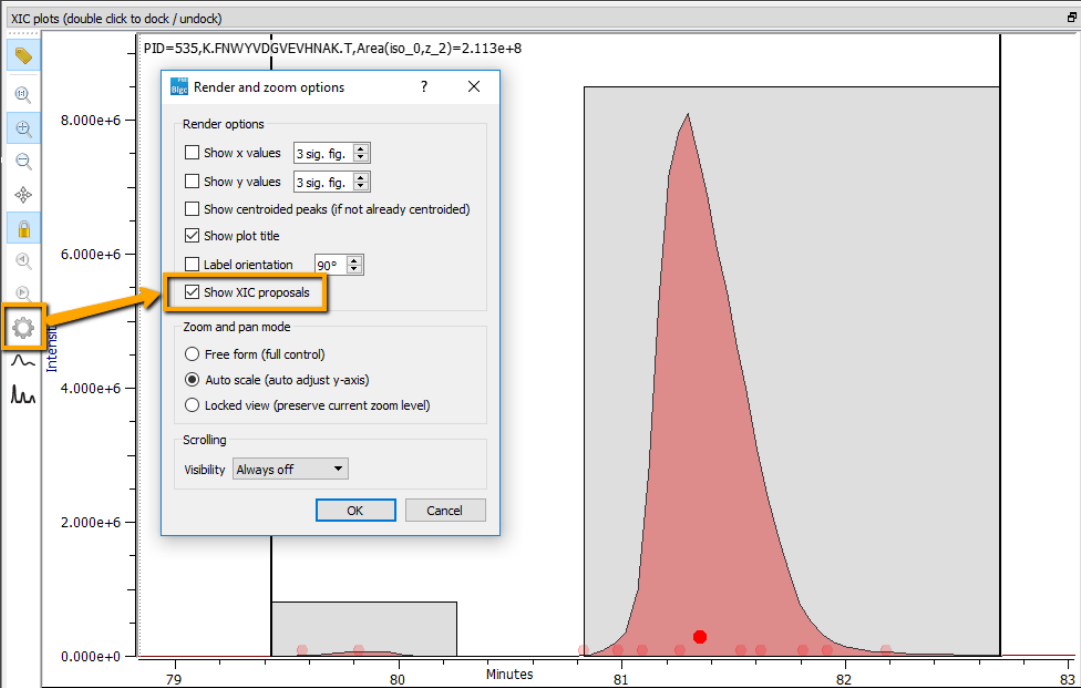Viewport: 1081px width, 688px height.
Task: Select the jagged peaks plot icon
Action: (x=23, y=394)
